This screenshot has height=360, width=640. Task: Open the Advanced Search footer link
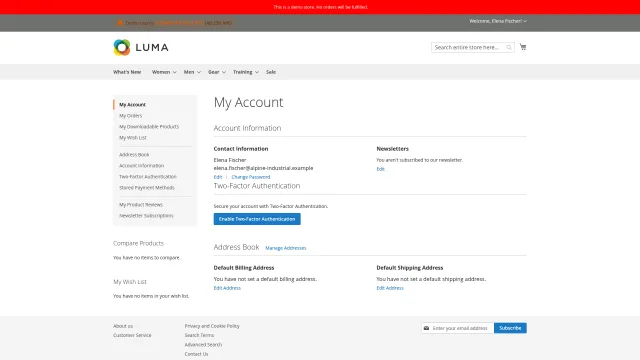(x=203, y=344)
